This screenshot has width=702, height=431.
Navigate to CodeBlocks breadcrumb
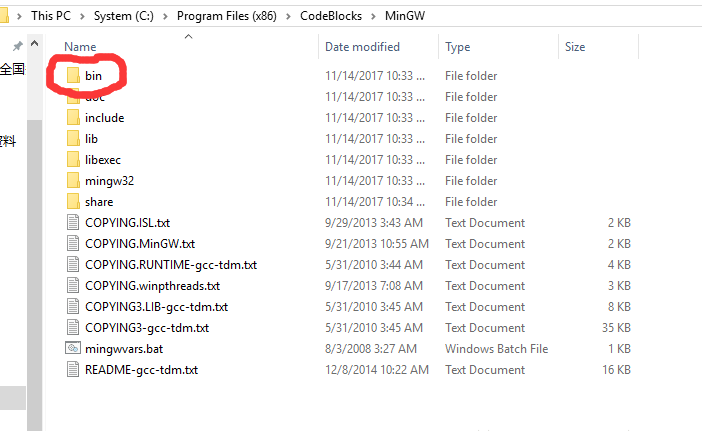coord(331,16)
